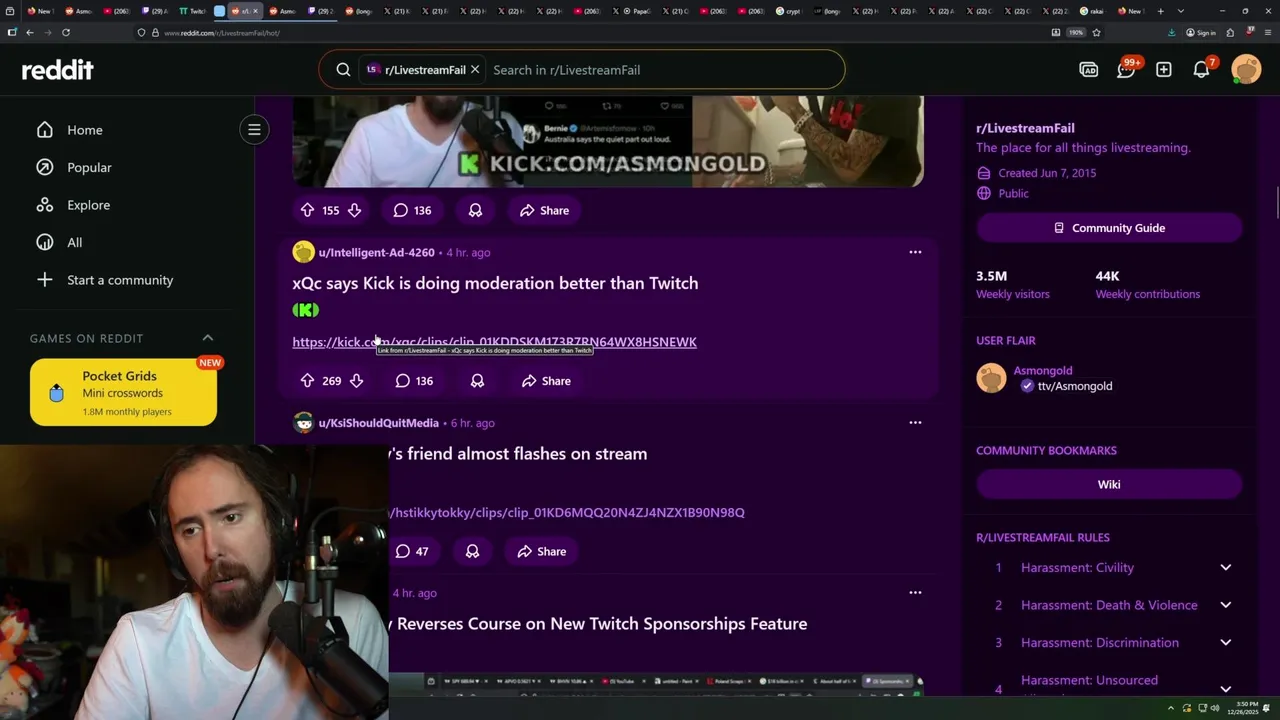Click the Asmongold user flair name
Image resolution: width=1280 pixels, height=720 pixels.
pyautogui.click(x=1042, y=370)
